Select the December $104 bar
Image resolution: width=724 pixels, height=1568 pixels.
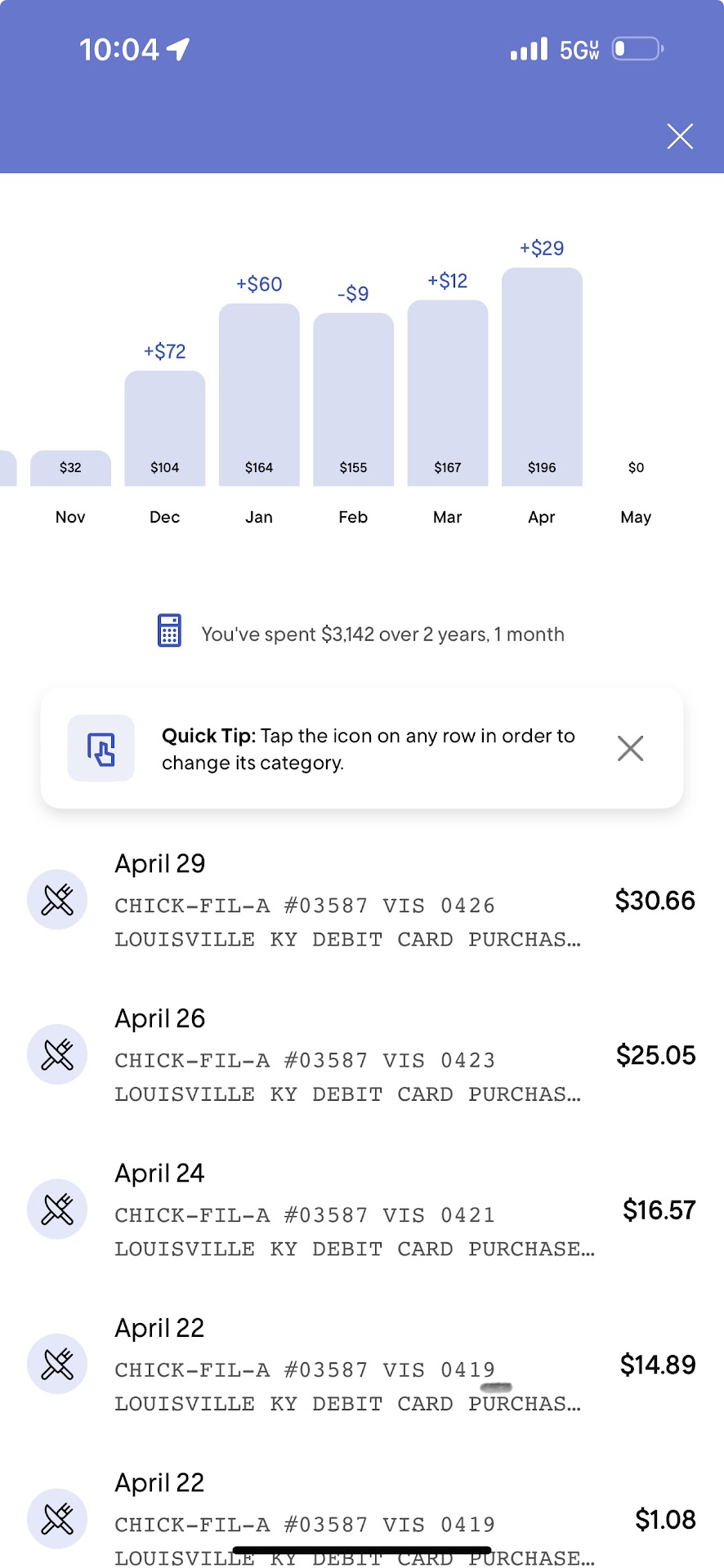tap(165, 429)
